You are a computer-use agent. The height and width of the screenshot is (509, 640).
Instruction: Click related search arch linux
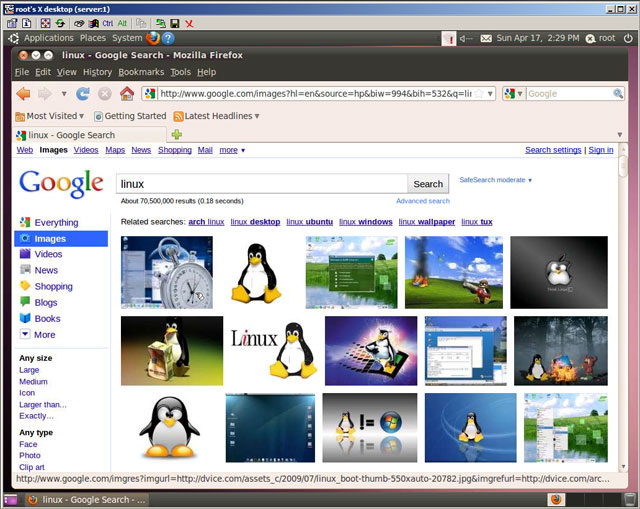coord(206,222)
